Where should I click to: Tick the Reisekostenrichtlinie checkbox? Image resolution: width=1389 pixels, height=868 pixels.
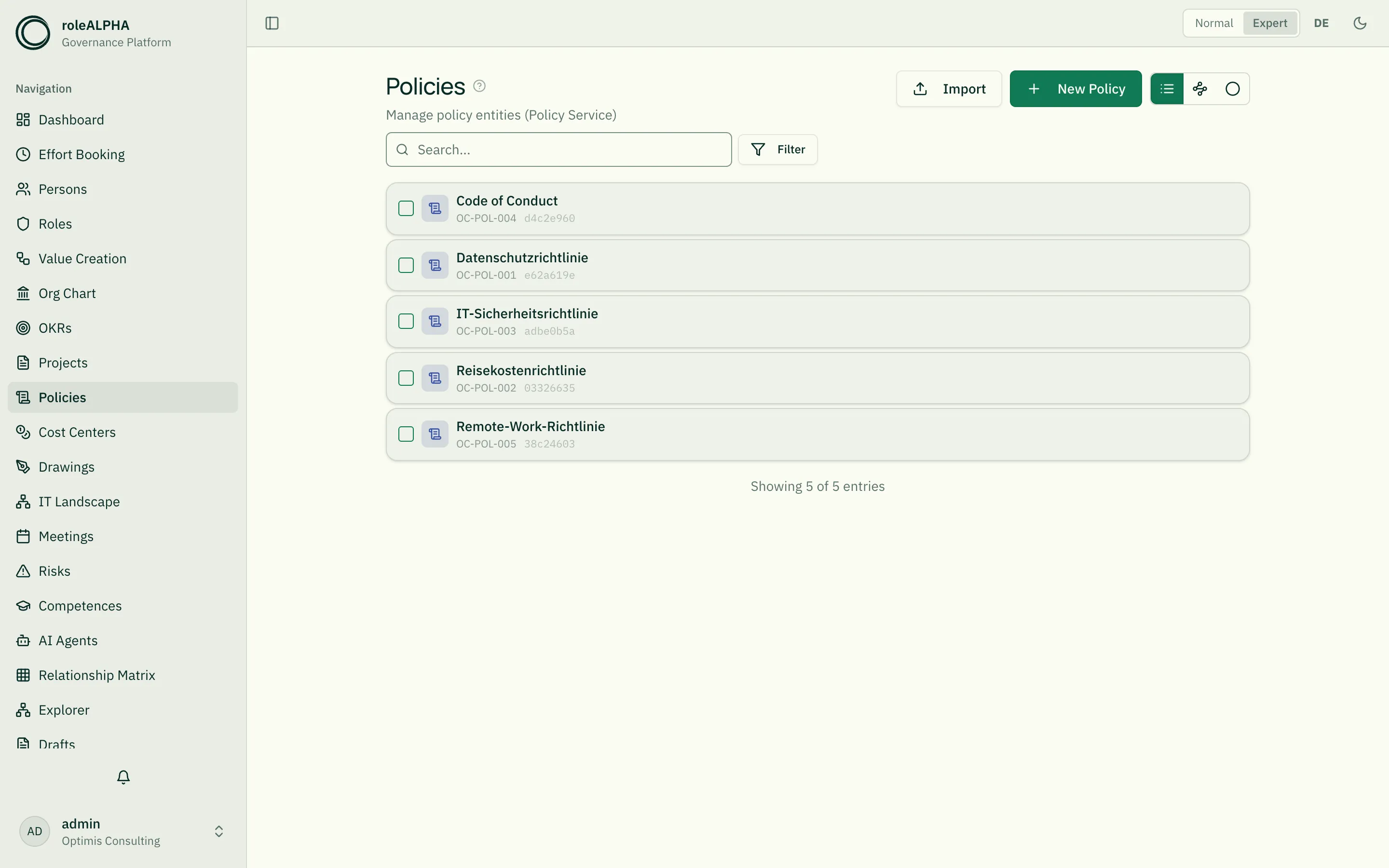click(406, 379)
